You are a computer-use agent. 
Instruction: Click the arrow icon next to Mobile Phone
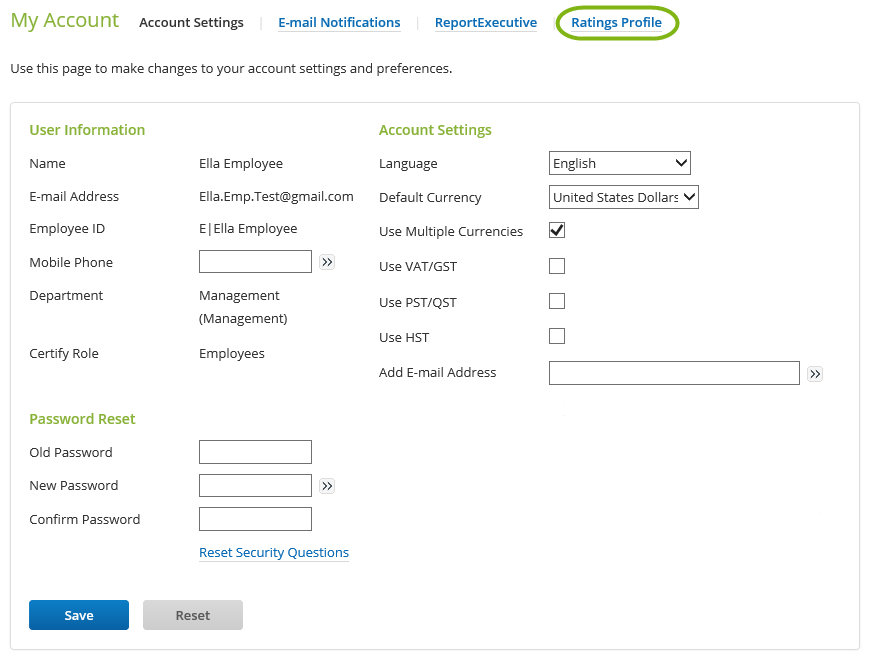point(327,262)
